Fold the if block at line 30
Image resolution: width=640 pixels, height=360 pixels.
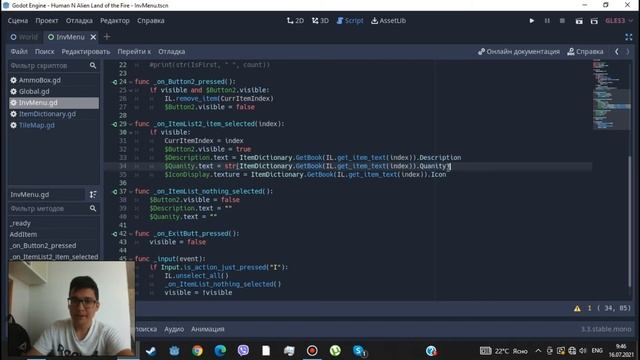[x=131, y=133]
